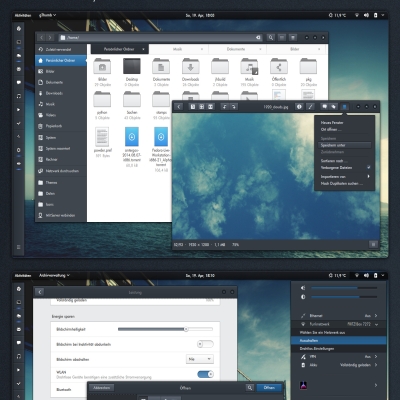Open Drahtlos-Einstellungen in system menu
Viewport: 400px width, 400px height.
(339, 348)
